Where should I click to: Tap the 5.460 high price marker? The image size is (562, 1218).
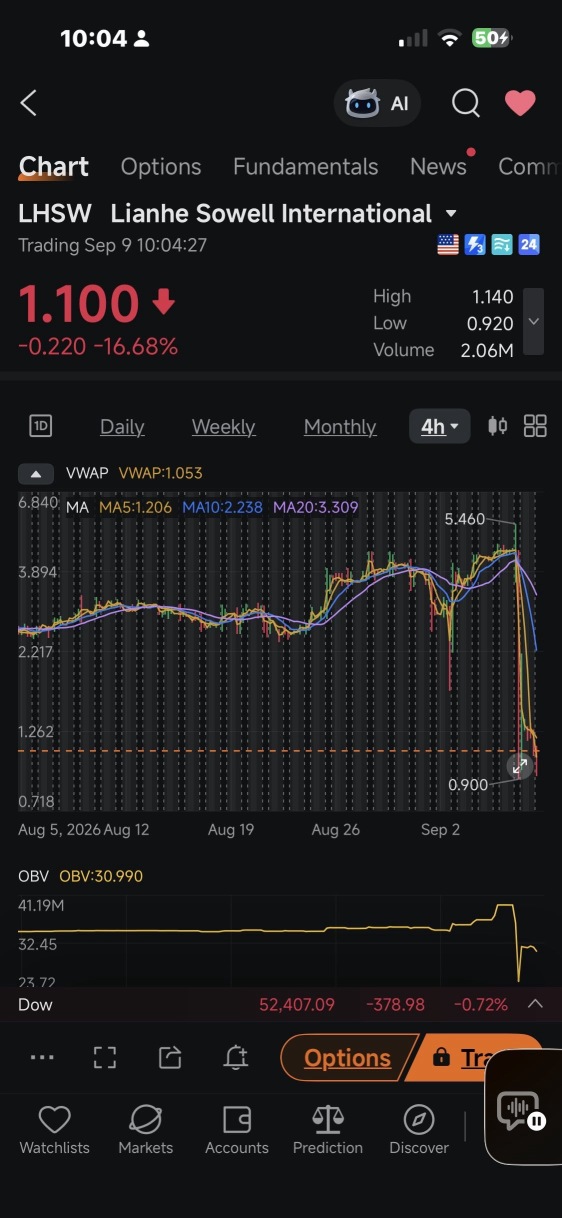pyautogui.click(x=465, y=519)
